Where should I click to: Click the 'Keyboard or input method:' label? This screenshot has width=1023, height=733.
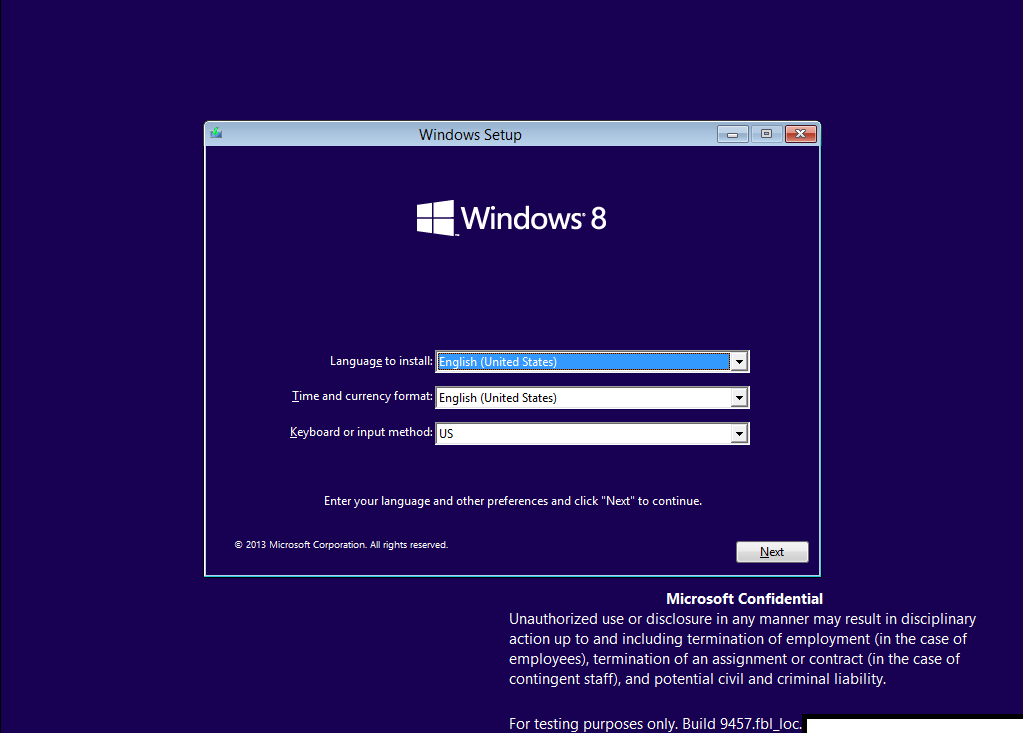(x=361, y=432)
